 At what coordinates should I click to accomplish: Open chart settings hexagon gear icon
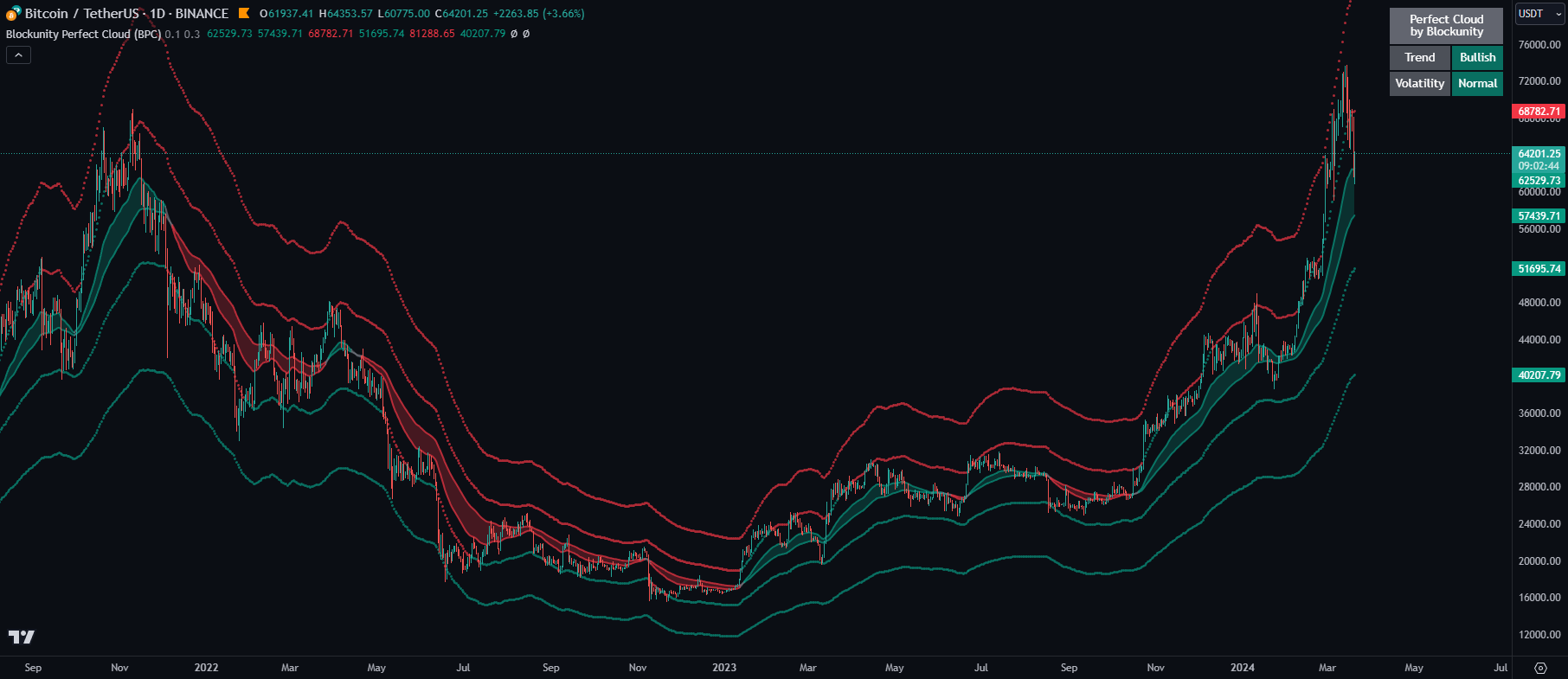click(x=1540, y=668)
